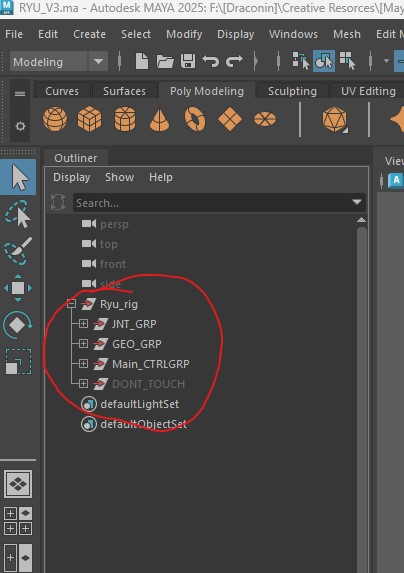Image resolution: width=404 pixels, height=573 pixels.
Task: Activate the Scale tool
Action: (18, 362)
